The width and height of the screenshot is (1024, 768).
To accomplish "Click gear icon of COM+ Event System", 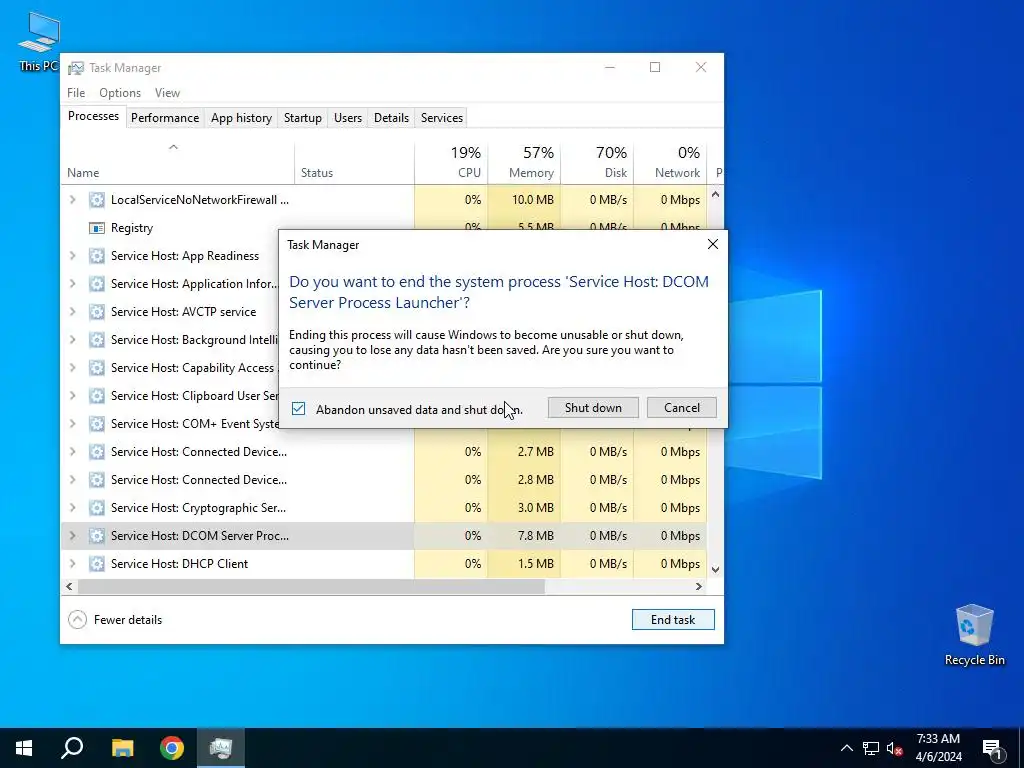I will point(97,424).
